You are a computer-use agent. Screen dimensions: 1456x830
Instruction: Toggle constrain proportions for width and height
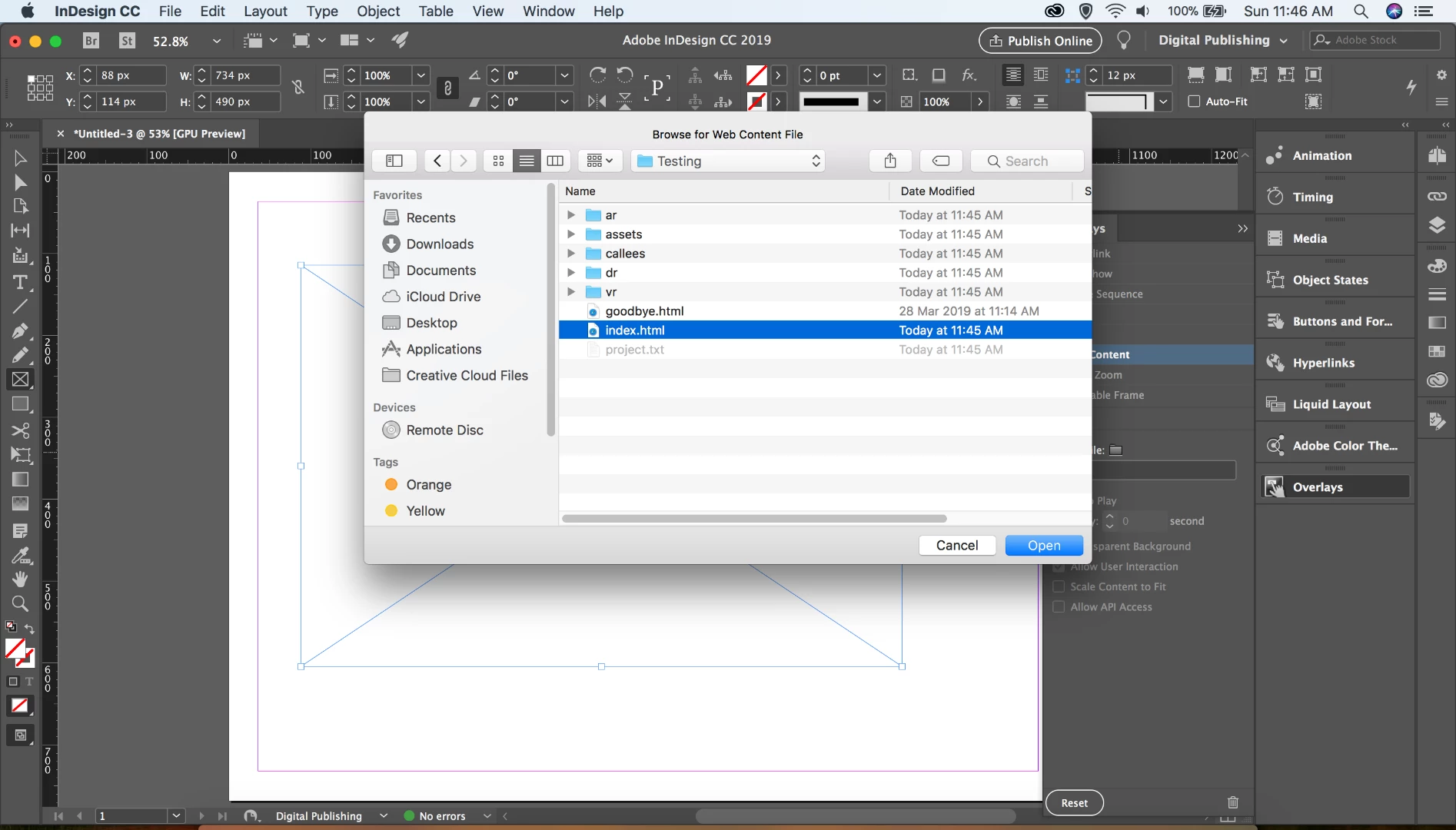[298, 88]
